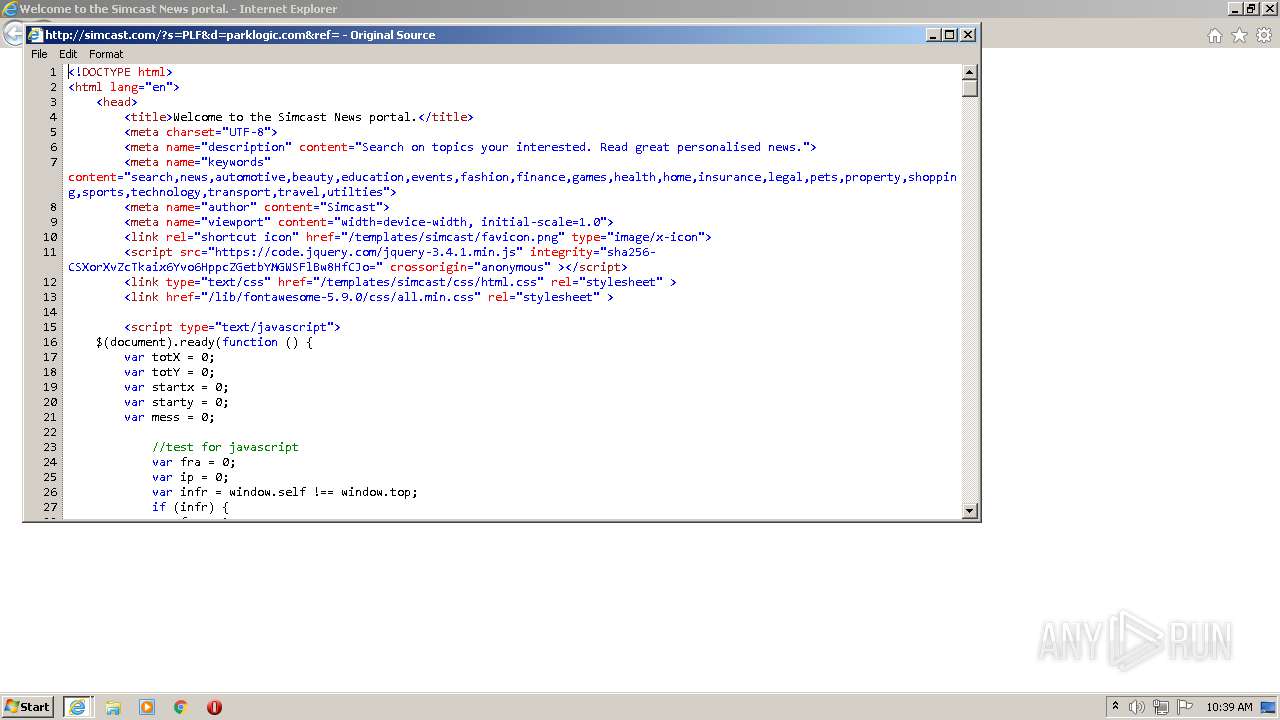The height and width of the screenshot is (720, 1280).
Task: Click the DOCTYPE html text on line 1
Action: tap(120, 72)
